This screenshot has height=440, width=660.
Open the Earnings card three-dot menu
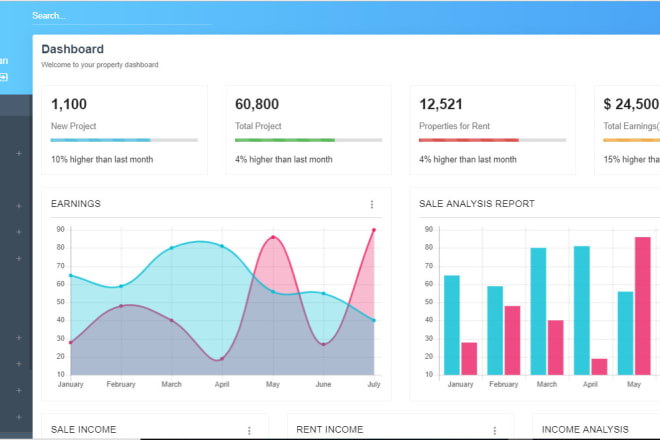coord(372,204)
